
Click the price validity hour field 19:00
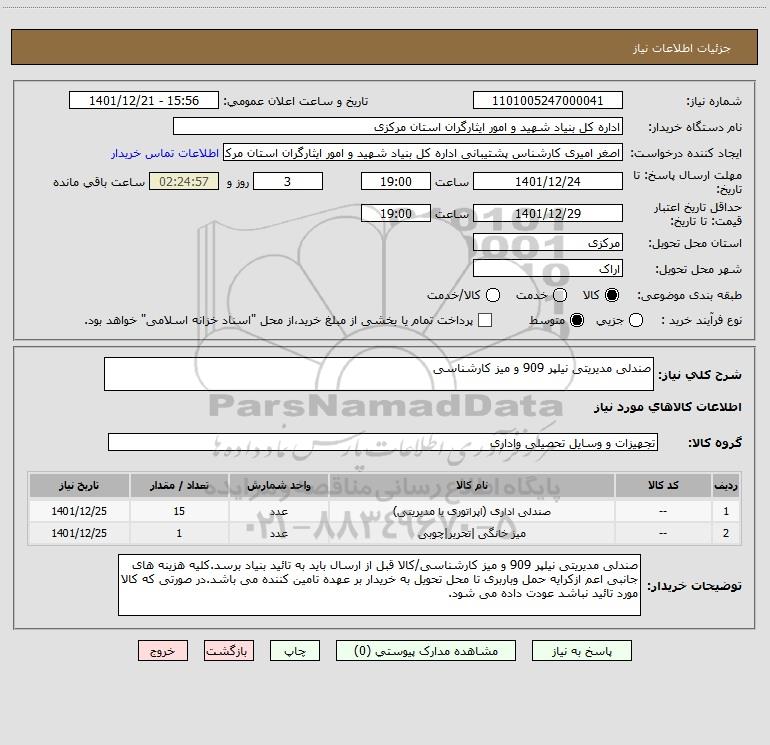396,214
